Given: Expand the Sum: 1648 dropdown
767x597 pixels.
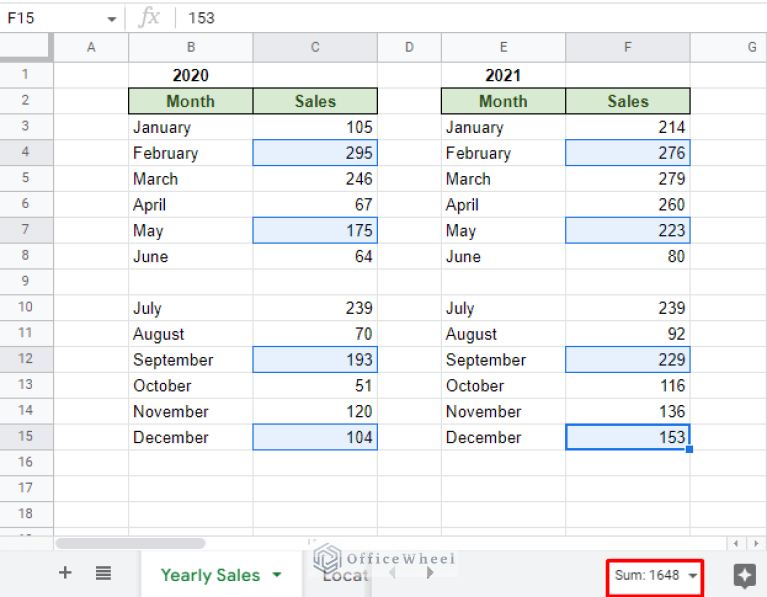Looking at the screenshot, I should (693, 576).
